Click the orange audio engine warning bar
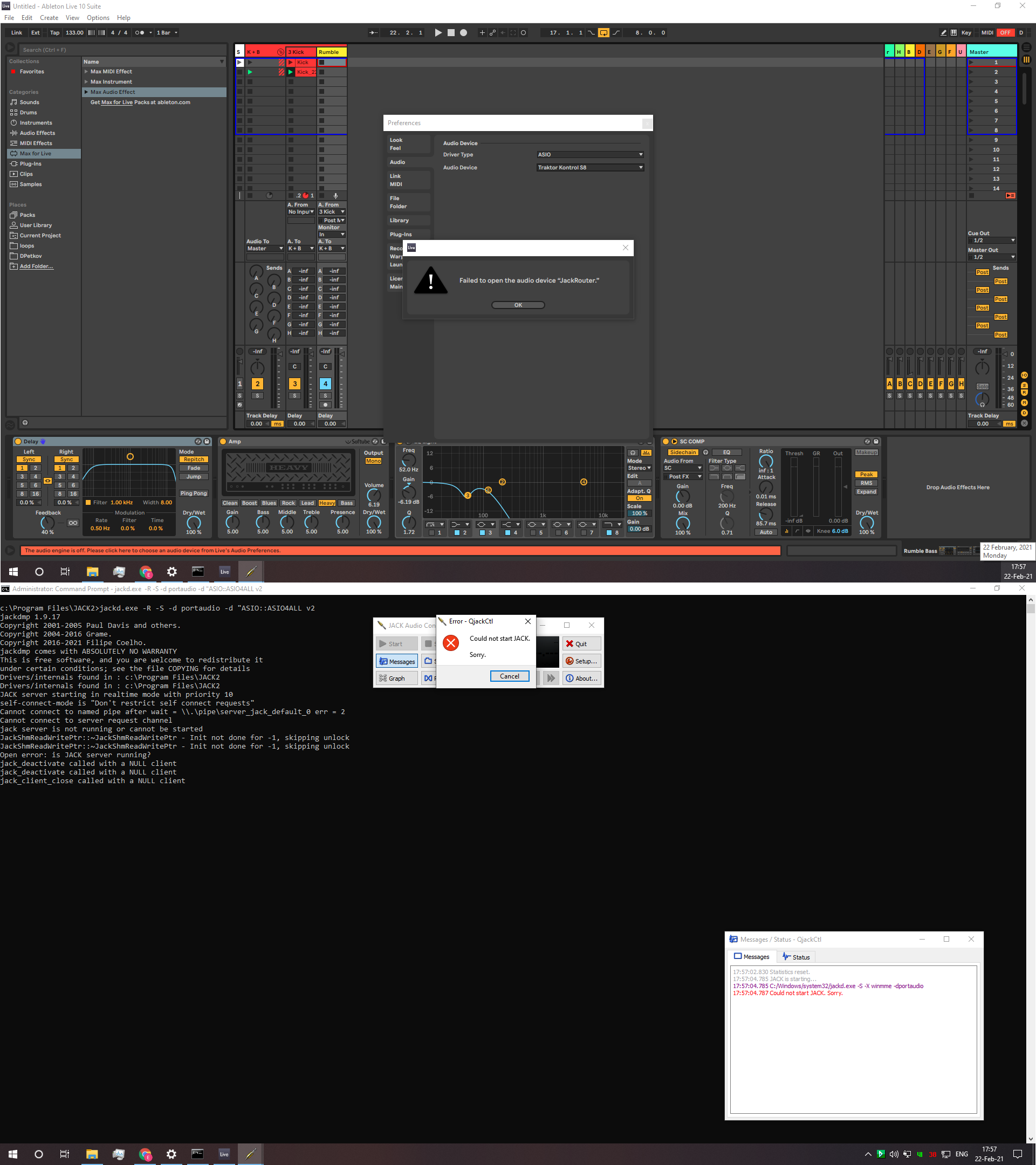Image resolution: width=1036 pixels, height=1165 pixels. point(399,550)
